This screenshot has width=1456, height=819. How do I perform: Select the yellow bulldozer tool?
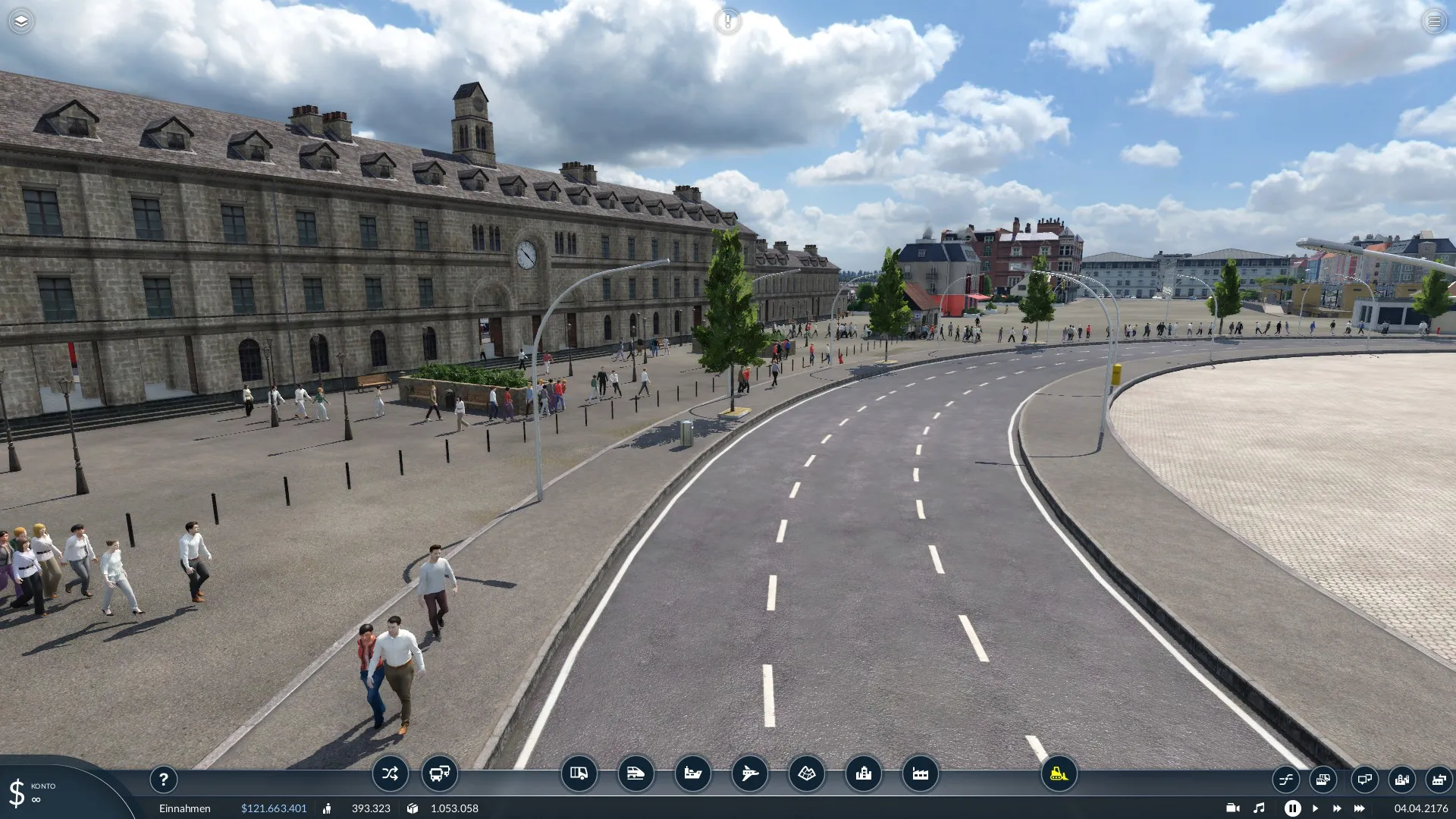pyautogui.click(x=1058, y=773)
